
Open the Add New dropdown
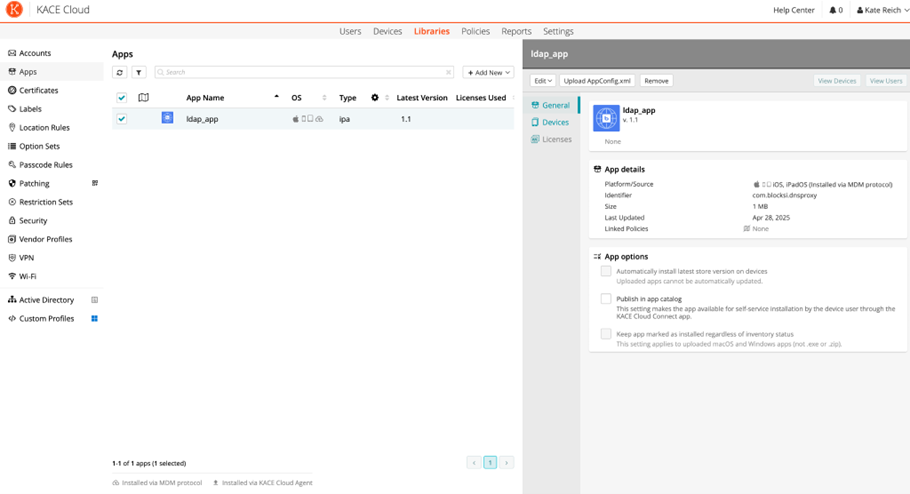click(488, 73)
